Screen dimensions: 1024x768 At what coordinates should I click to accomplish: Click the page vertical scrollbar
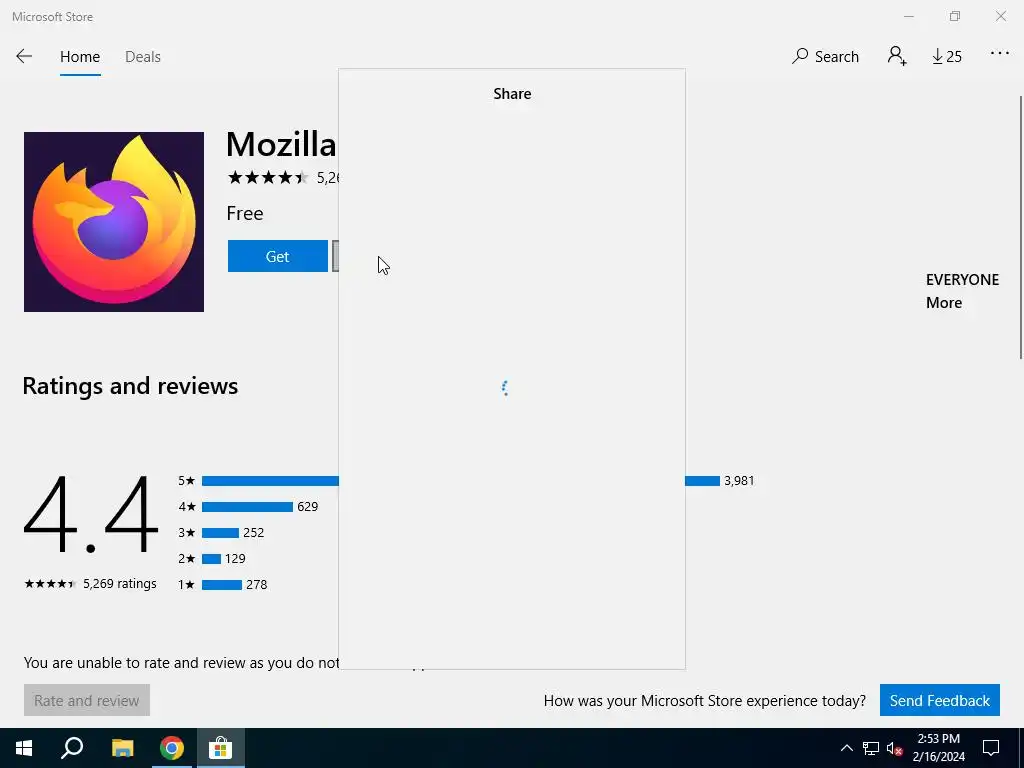[x=1020, y=227]
